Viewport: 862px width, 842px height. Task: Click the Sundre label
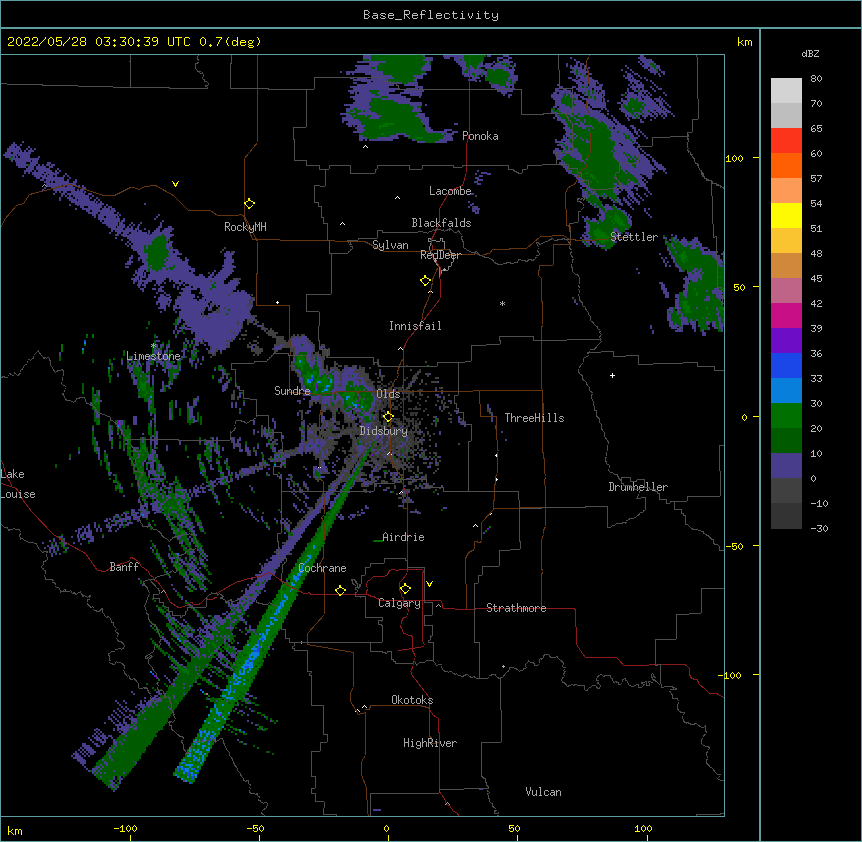point(292,391)
